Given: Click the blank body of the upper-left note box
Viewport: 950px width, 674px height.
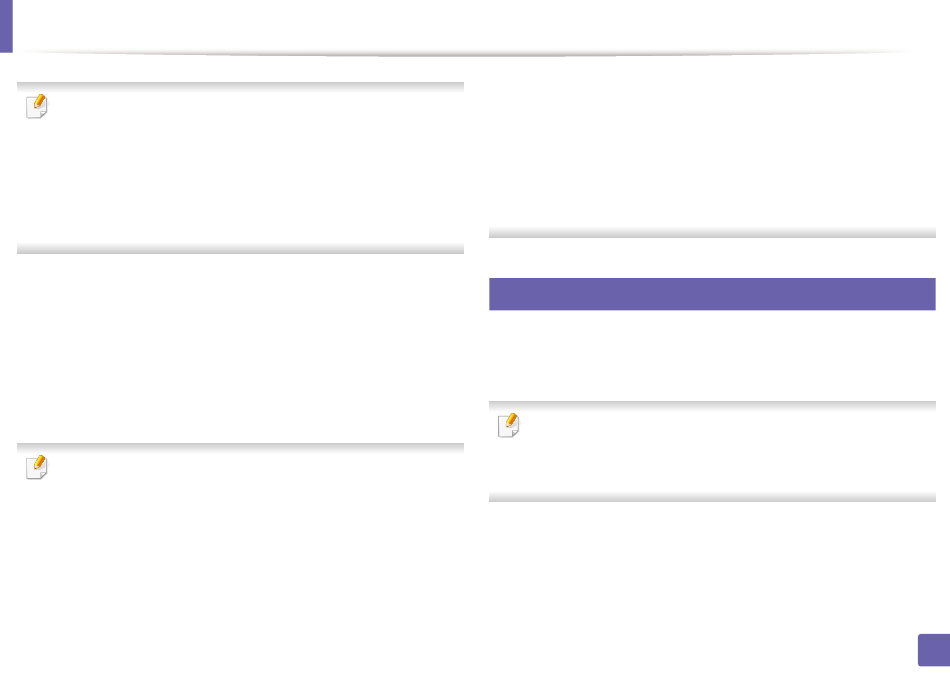Looking at the screenshot, I should 254,168.
